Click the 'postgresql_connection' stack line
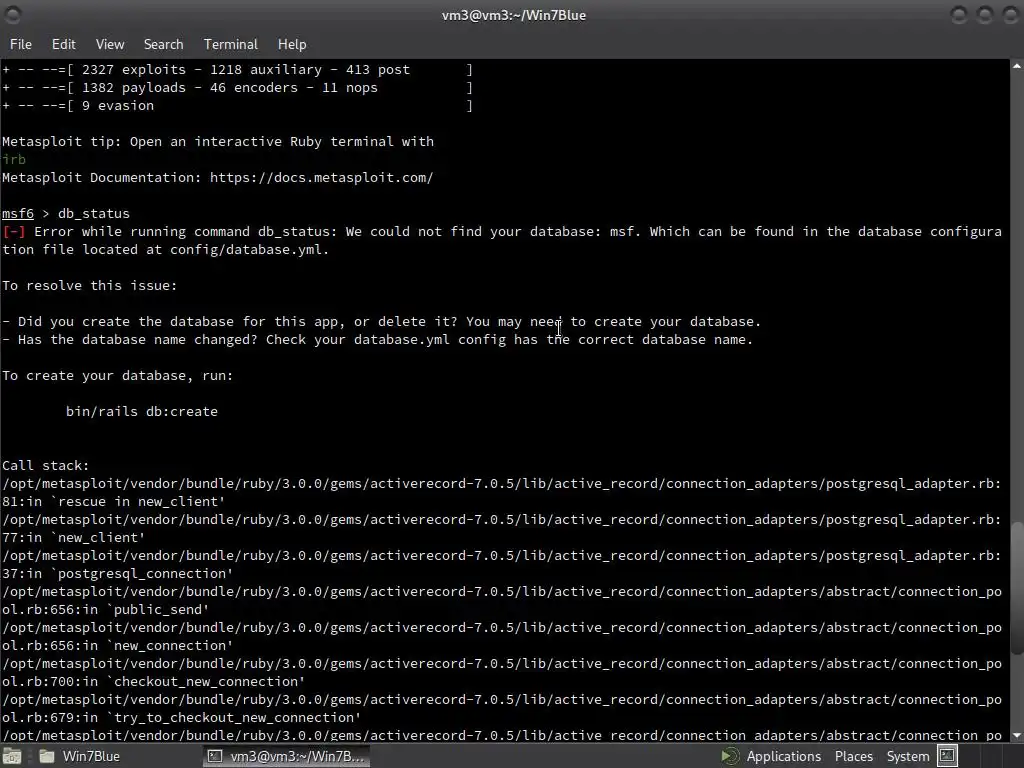 (118, 573)
